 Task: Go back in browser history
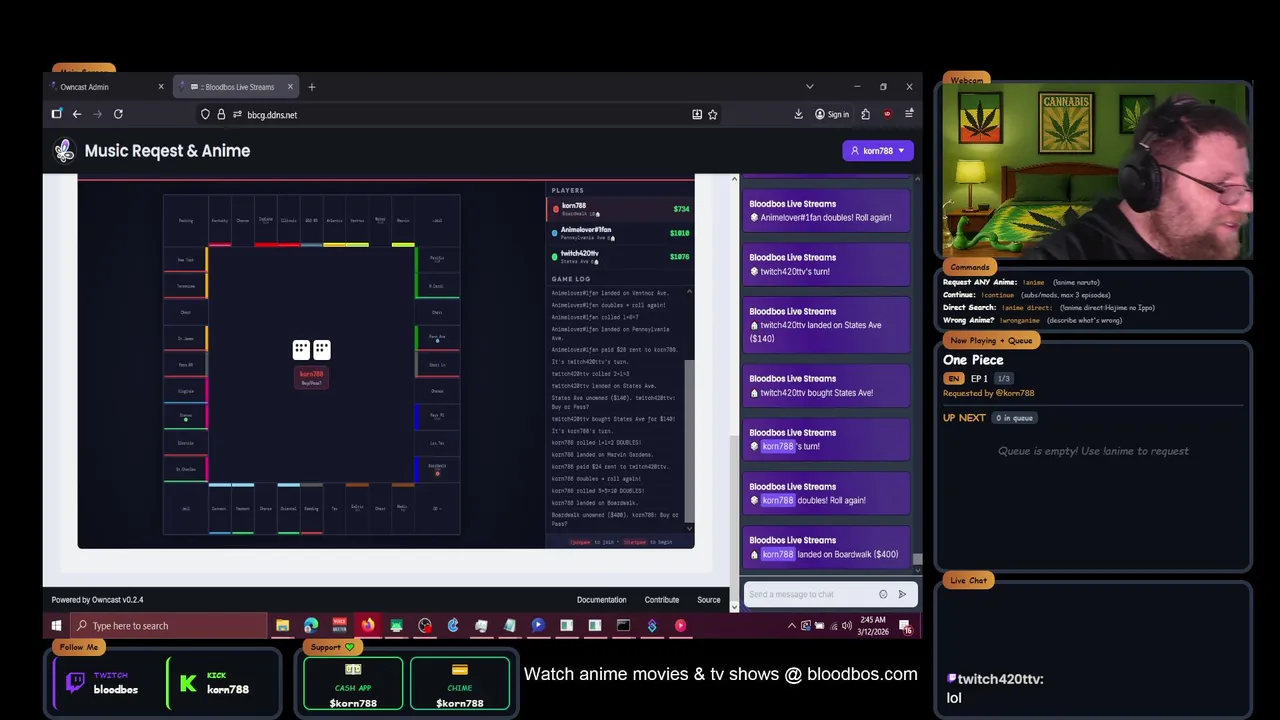click(x=76, y=114)
